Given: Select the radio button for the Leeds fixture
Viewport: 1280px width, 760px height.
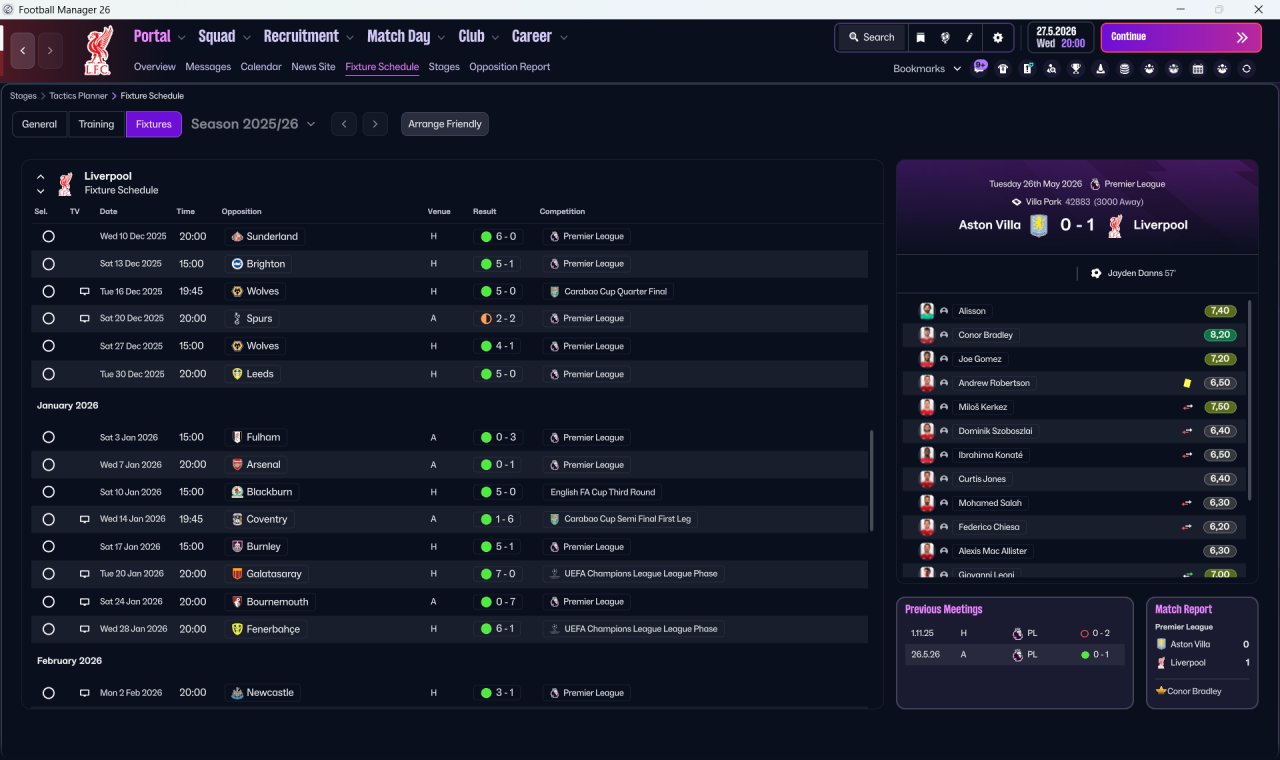Looking at the screenshot, I should click(48, 374).
